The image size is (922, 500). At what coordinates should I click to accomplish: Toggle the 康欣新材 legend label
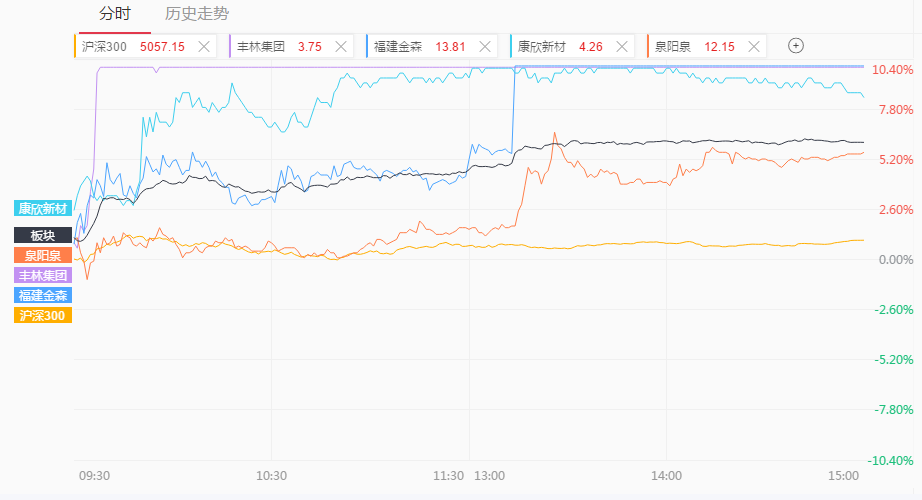(x=43, y=208)
